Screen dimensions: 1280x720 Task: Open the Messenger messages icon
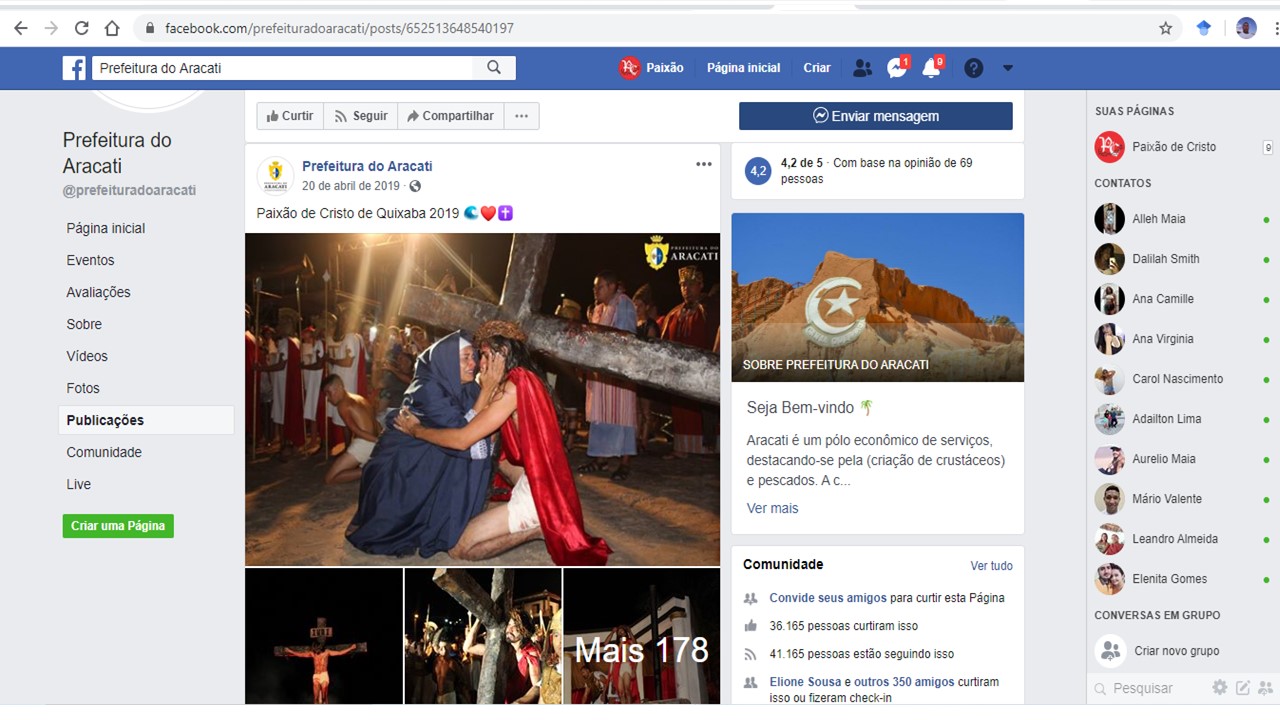tap(896, 68)
